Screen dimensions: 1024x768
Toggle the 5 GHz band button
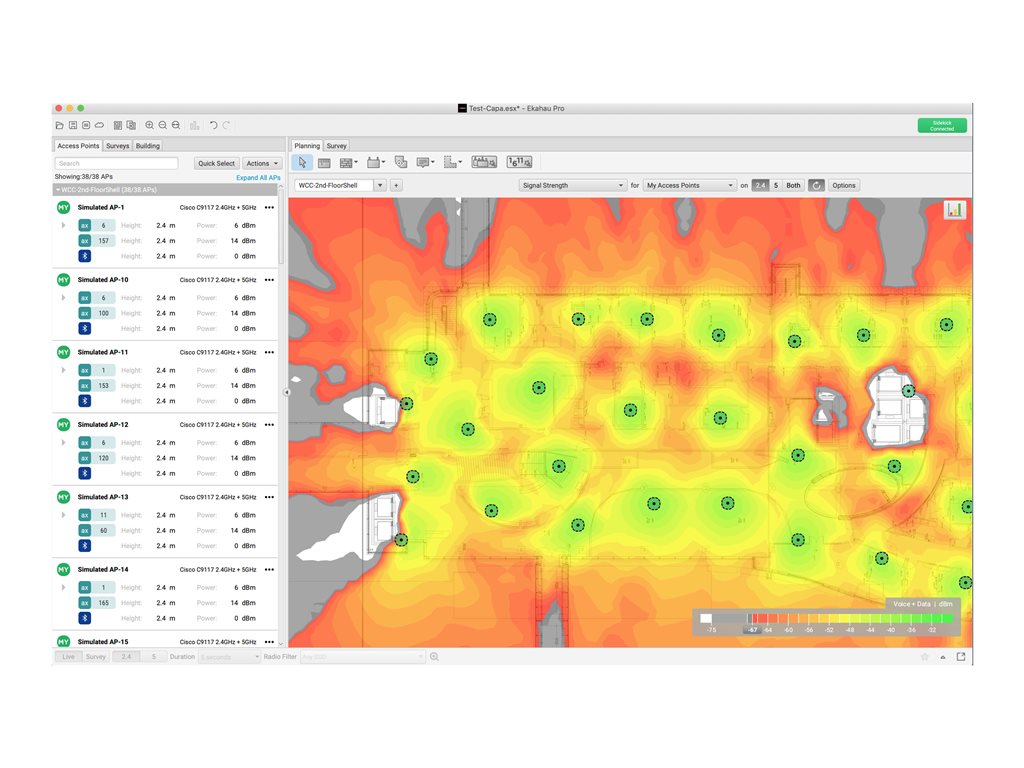click(x=775, y=185)
